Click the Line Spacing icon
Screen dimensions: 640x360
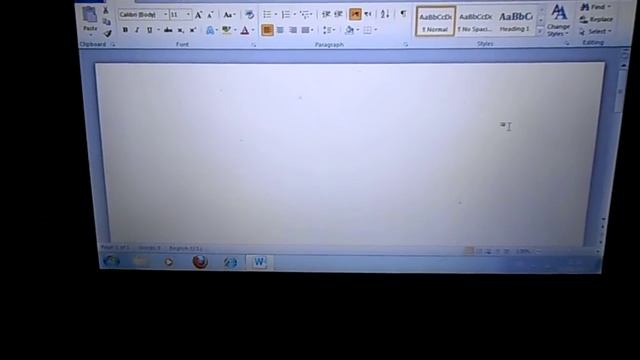click(327, 30)
